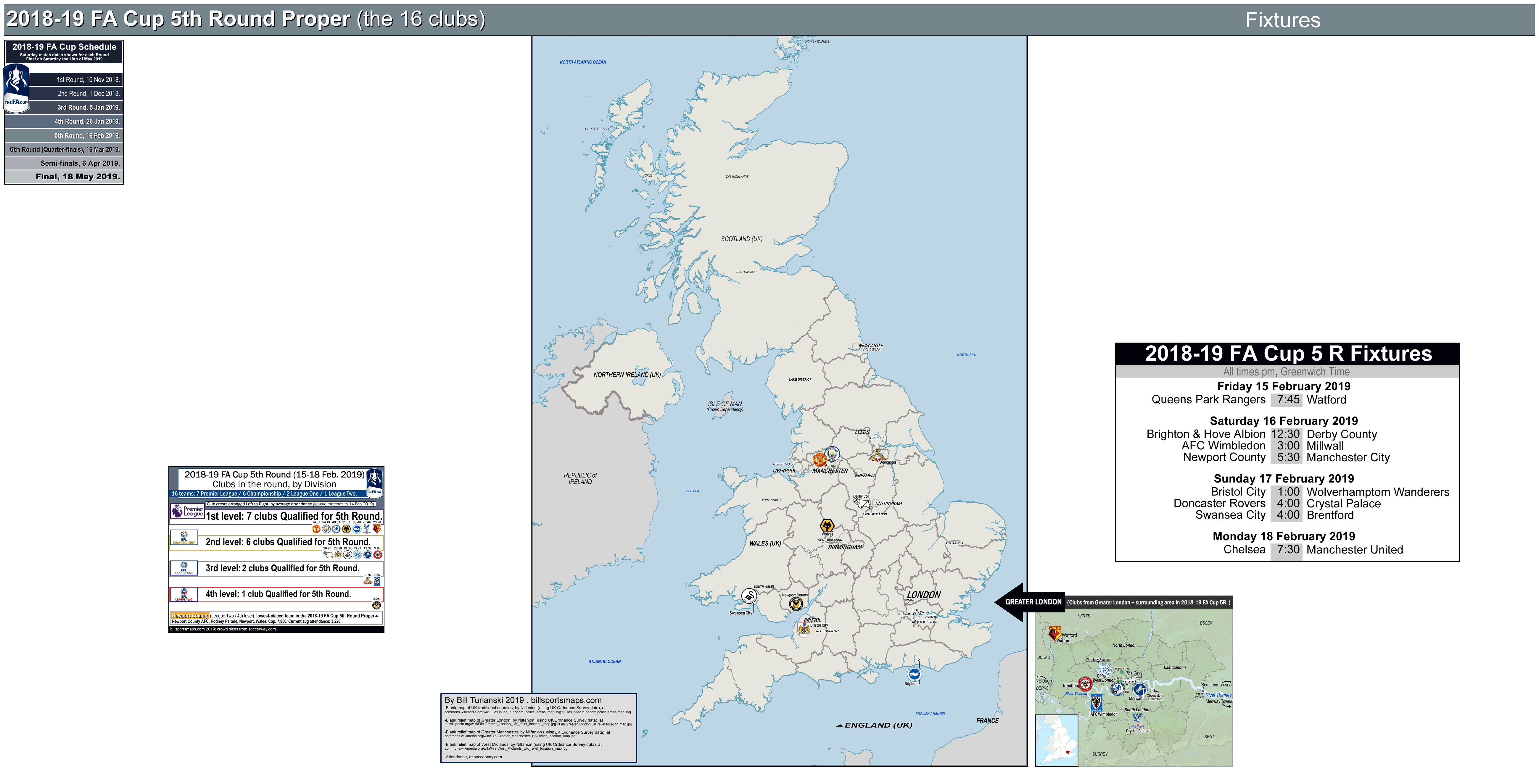Click the EFL League Two logo in legend
The width and height of the screenshot is (1539, 784).
pyautogui.click(x=184, y=594)
